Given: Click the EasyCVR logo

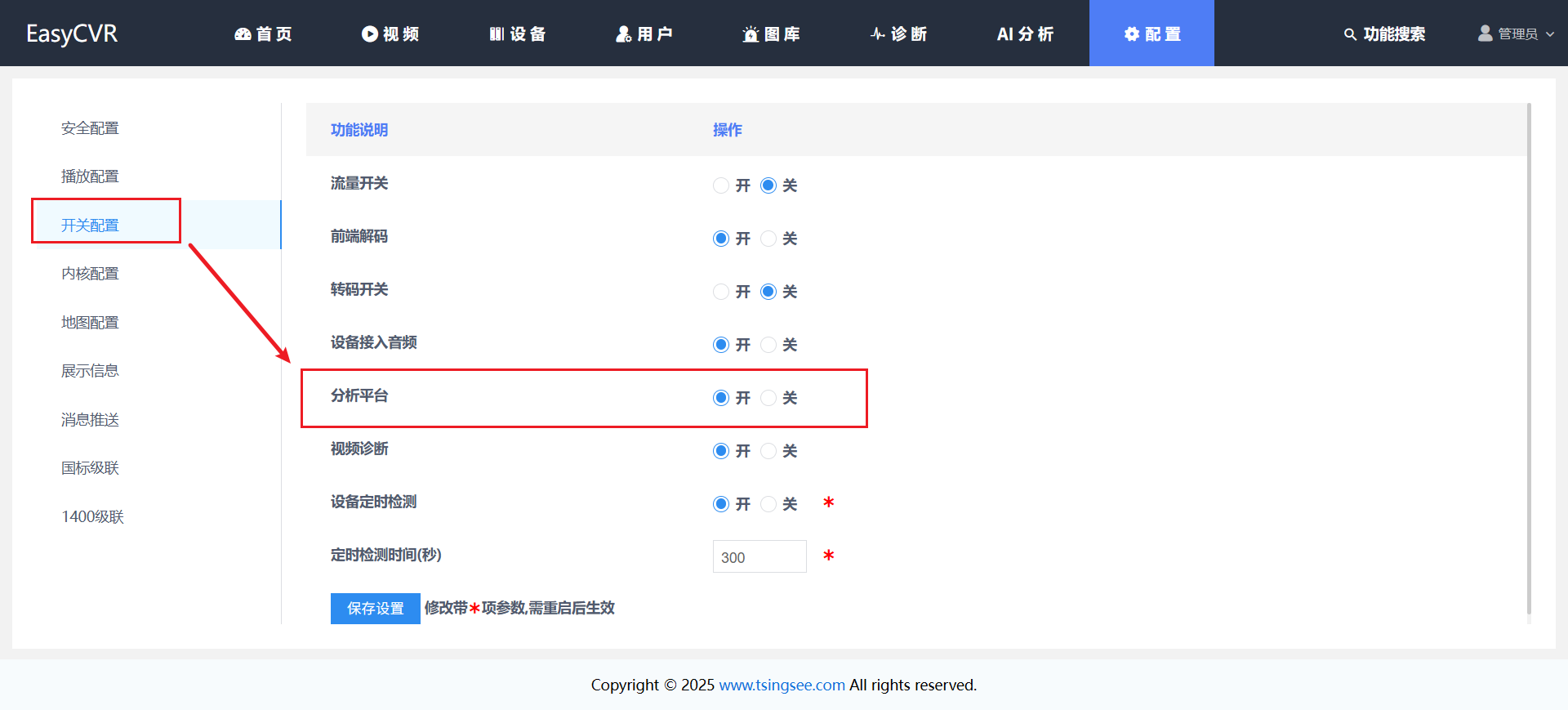Looking at the screenshot, I should point(72,33).
